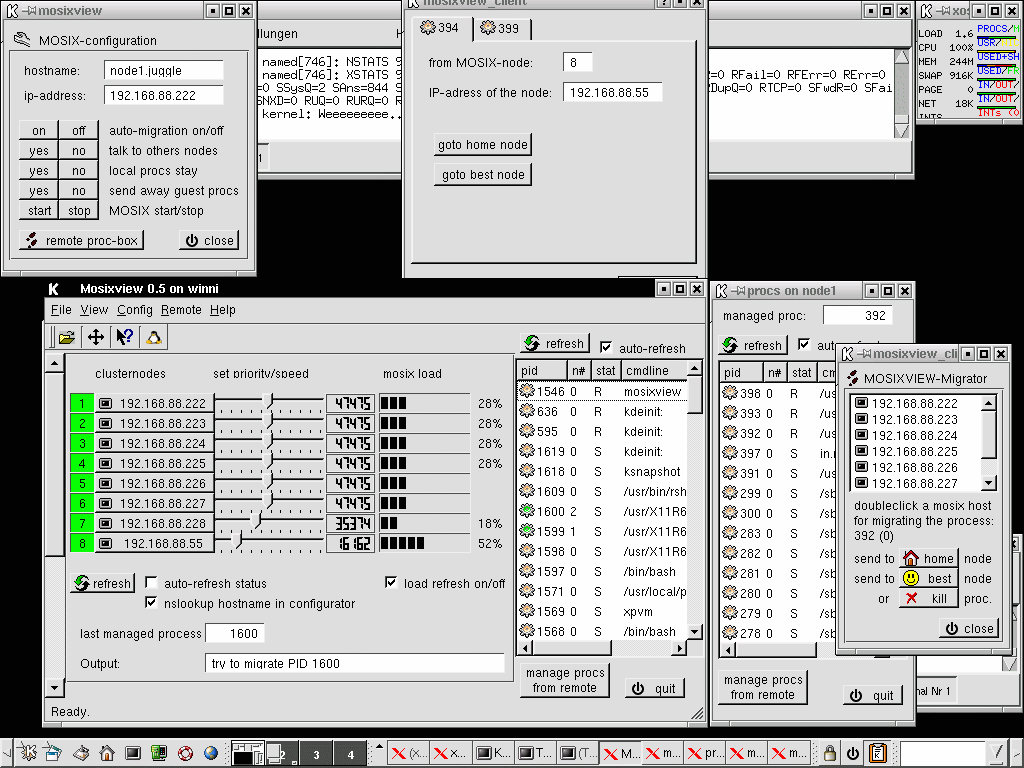1024x768 pixels.
Task: Click the window list icon in the panel
Action: [x=54, y=753]
